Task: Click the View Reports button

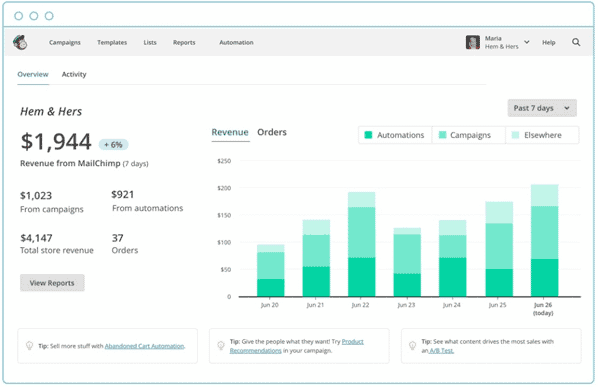Action: pos(52,283)
